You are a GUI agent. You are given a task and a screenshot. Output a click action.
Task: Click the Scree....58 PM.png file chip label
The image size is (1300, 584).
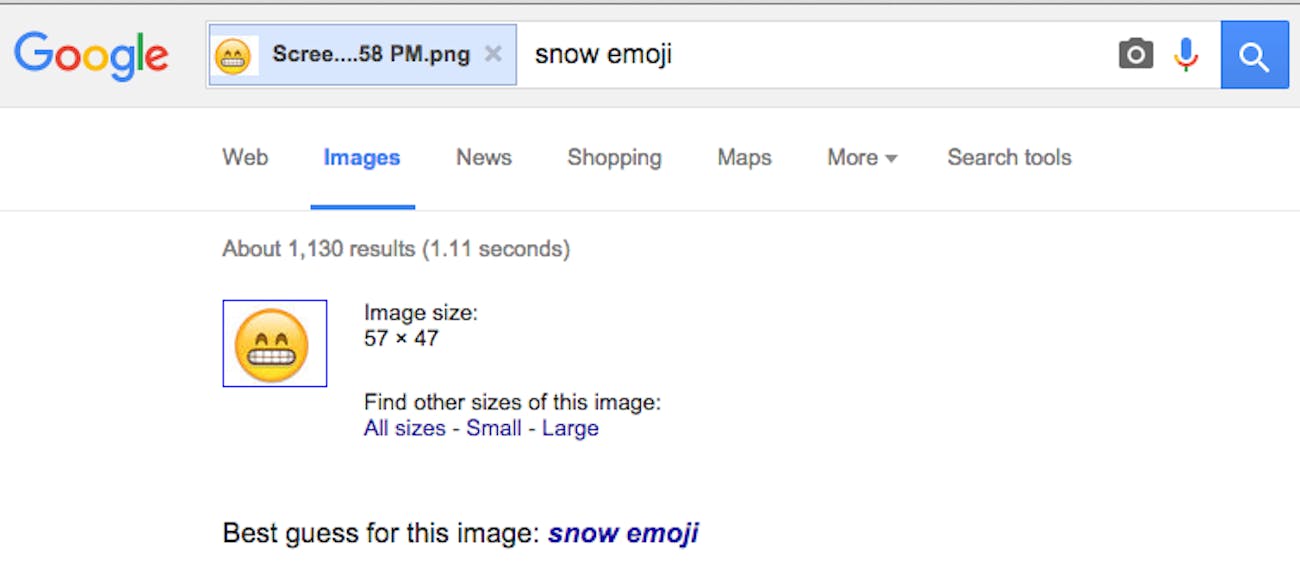pos(371,54)
